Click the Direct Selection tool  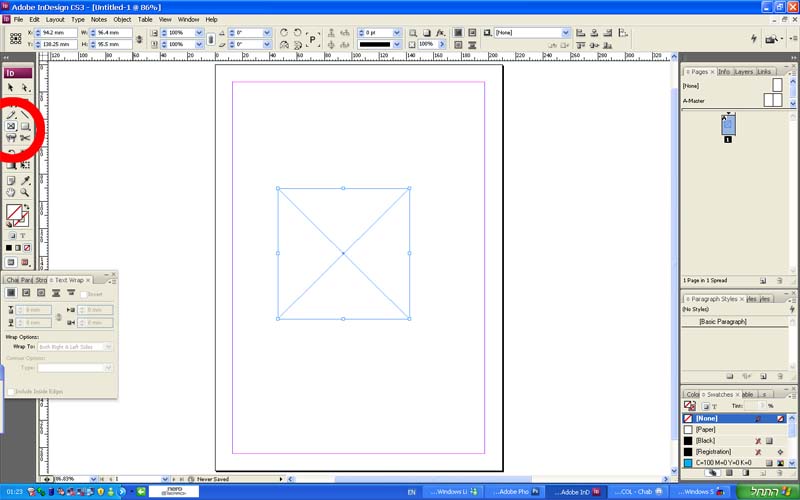pyautogui.click(x=26, y=88)
